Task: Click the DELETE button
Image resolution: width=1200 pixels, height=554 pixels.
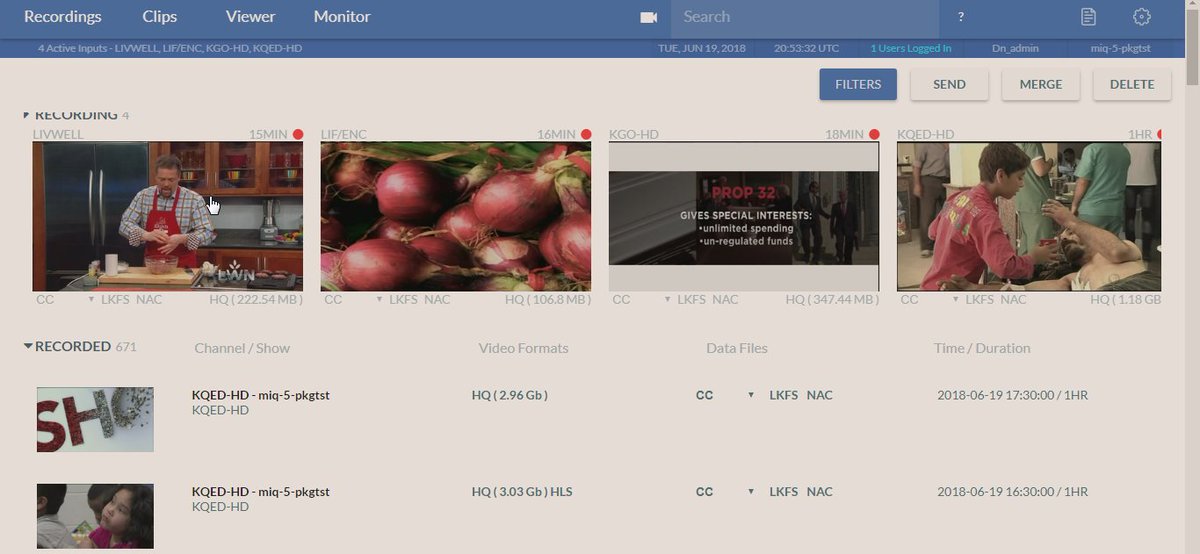Action: (1132, 85)
